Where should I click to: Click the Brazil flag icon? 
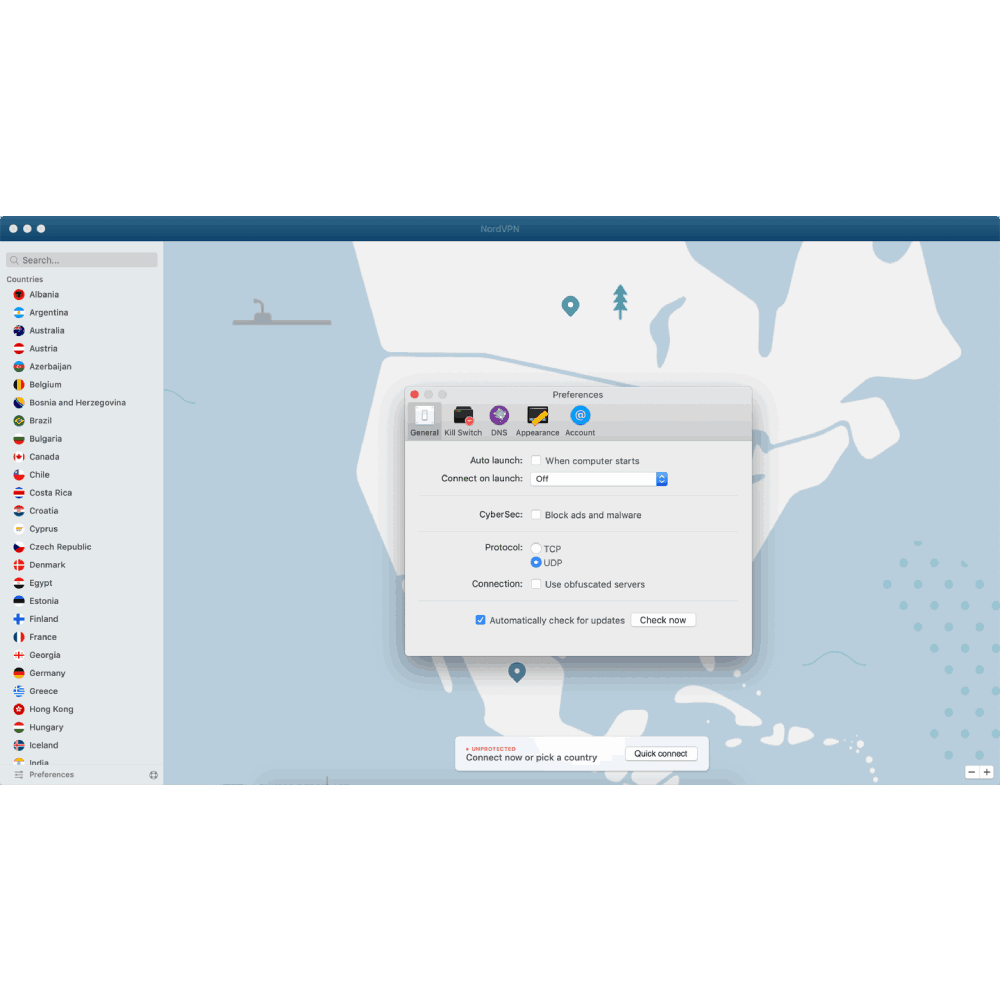[19, 421]
